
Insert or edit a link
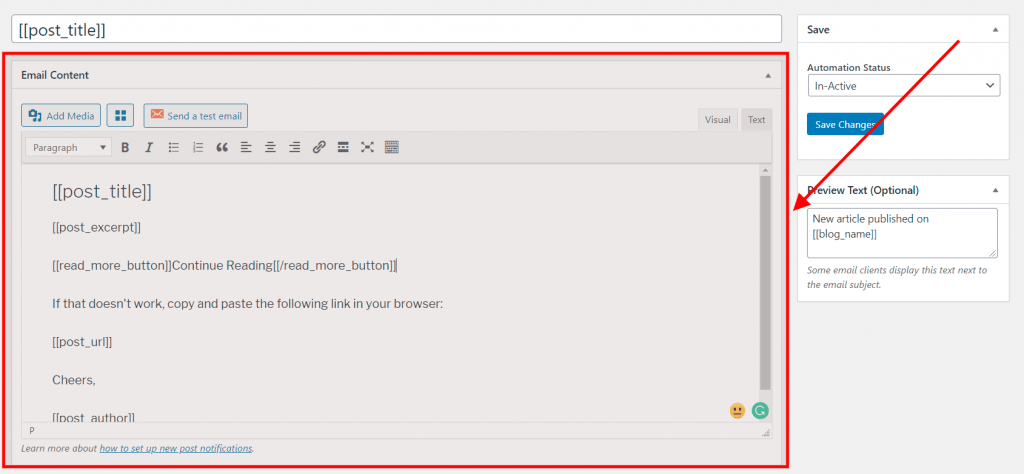[x=319, y=148]
